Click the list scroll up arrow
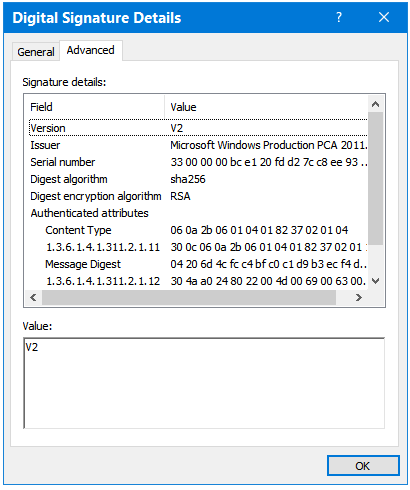Image resolution: width=410 pixels, height=490 pixels. click(375, 104)
